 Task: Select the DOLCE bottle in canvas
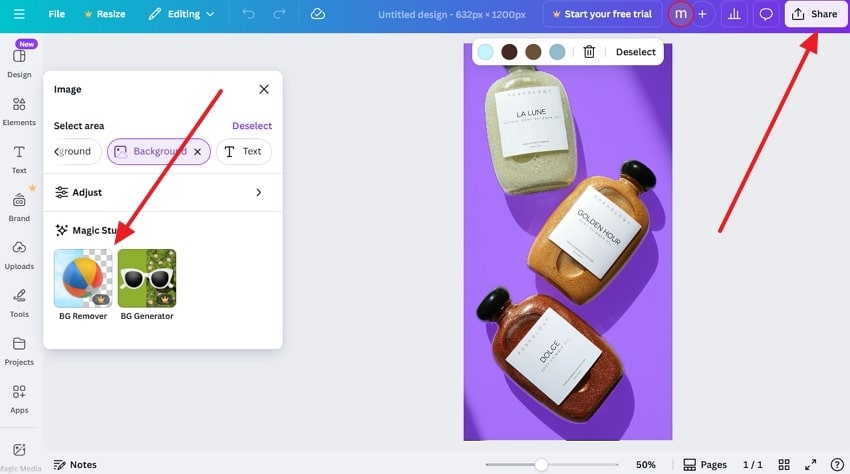tap(553, 355)
